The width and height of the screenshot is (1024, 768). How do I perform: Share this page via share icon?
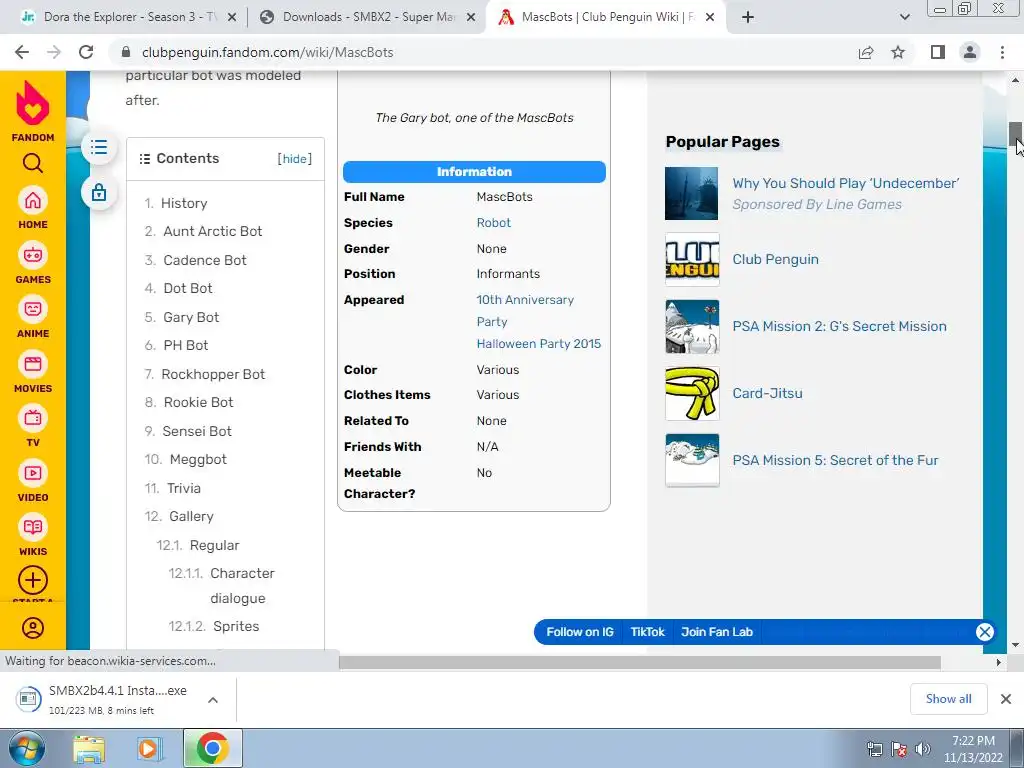(x=866, y=52)
